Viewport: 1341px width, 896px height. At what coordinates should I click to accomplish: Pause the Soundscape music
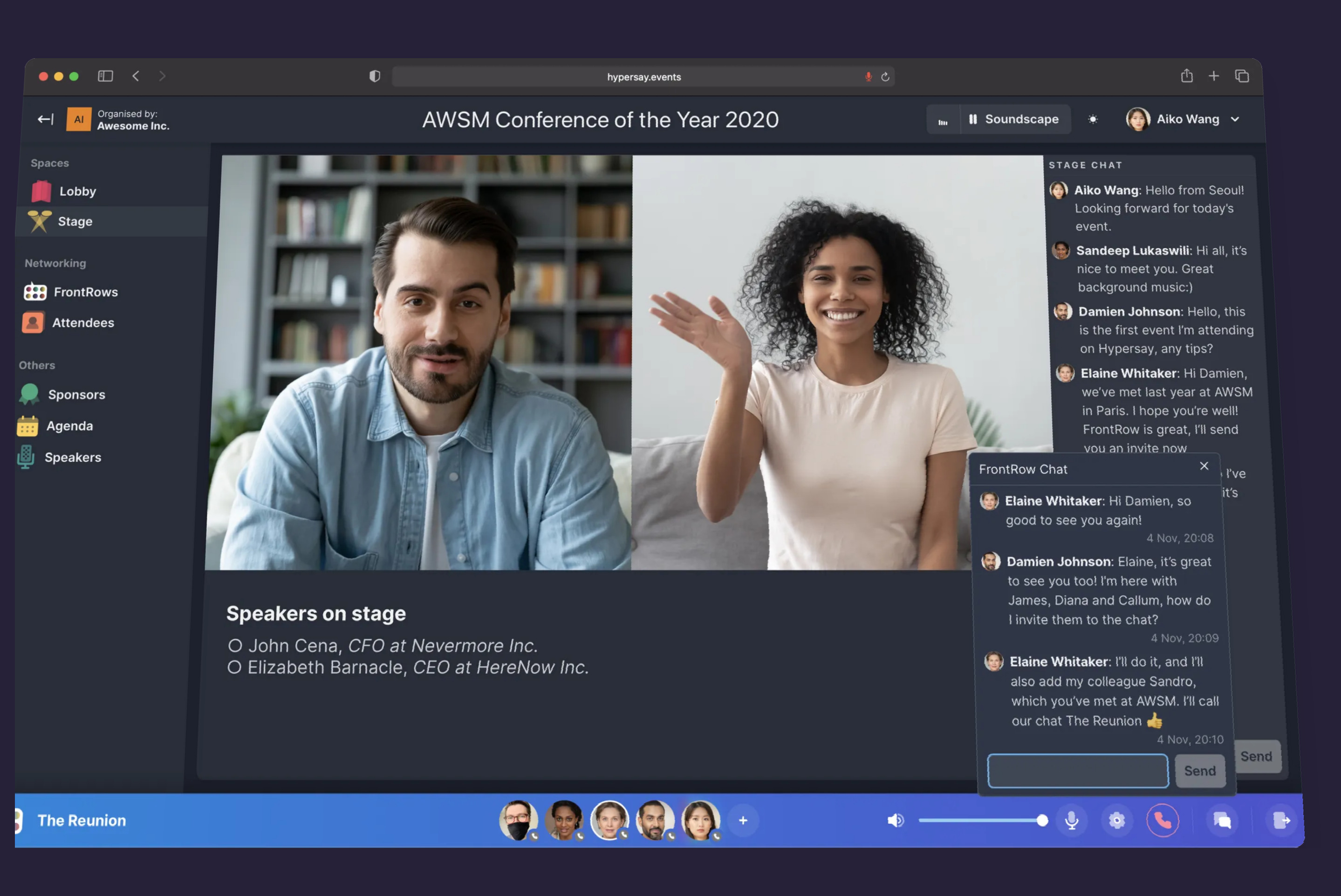pyautogui.click(x=972, y=119)
